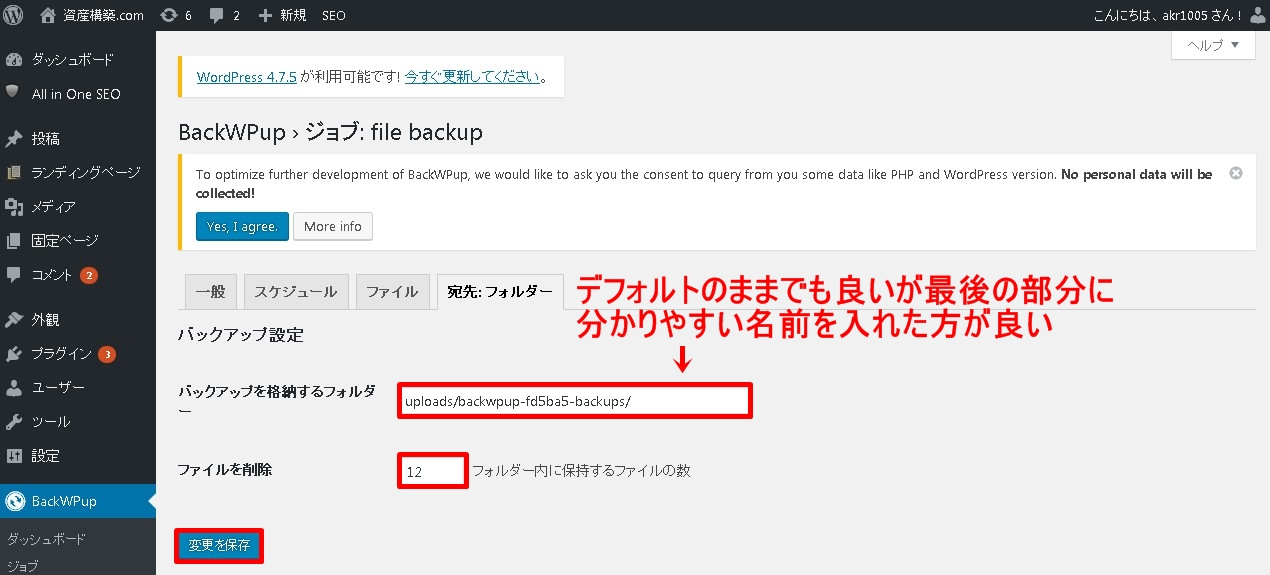Click the 設定 sliders icon
This screenshot has width=1270, height=575.
pyautogui.click(x=14, y=455)
